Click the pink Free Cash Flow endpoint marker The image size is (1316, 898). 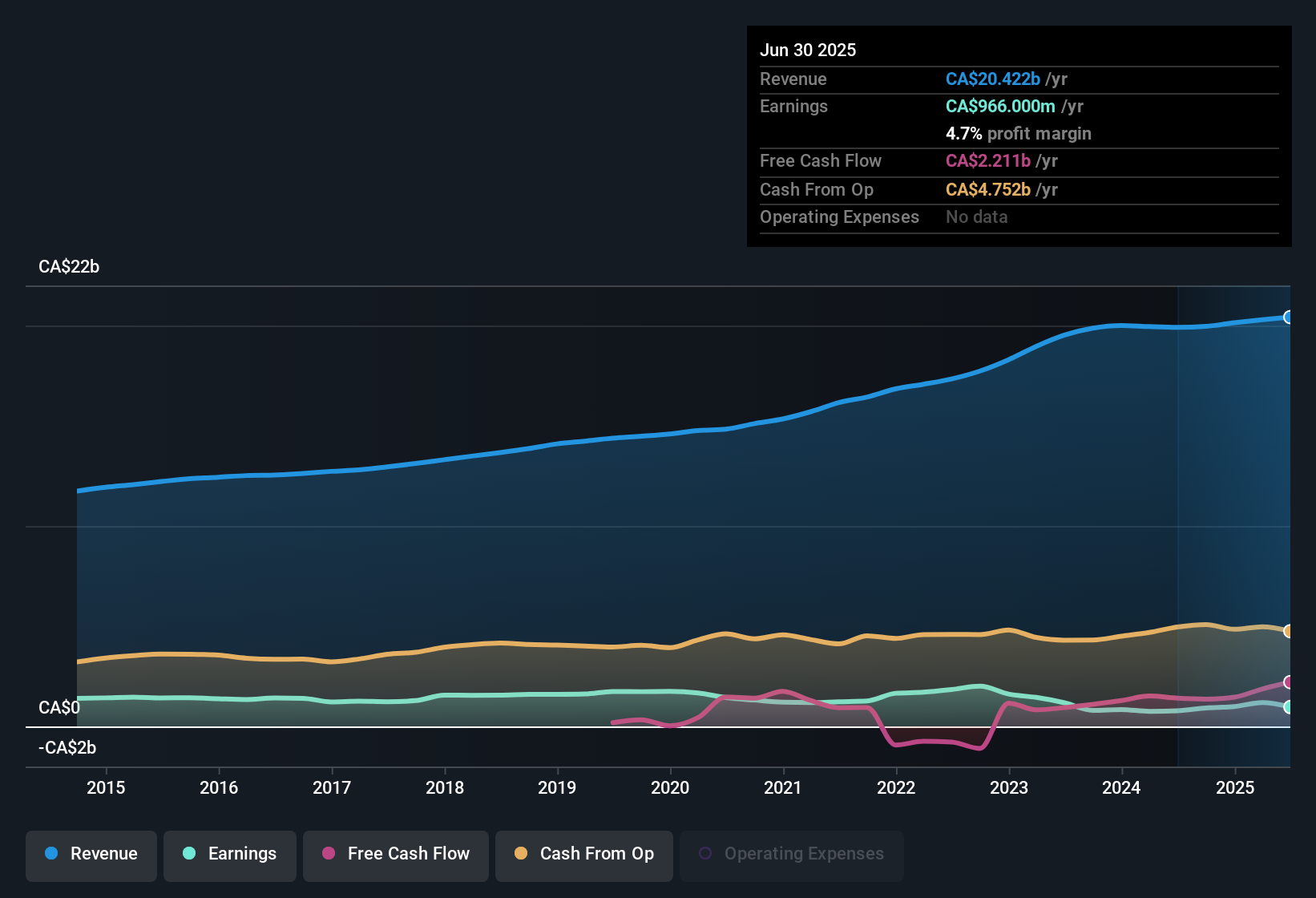pos(1287,682)
